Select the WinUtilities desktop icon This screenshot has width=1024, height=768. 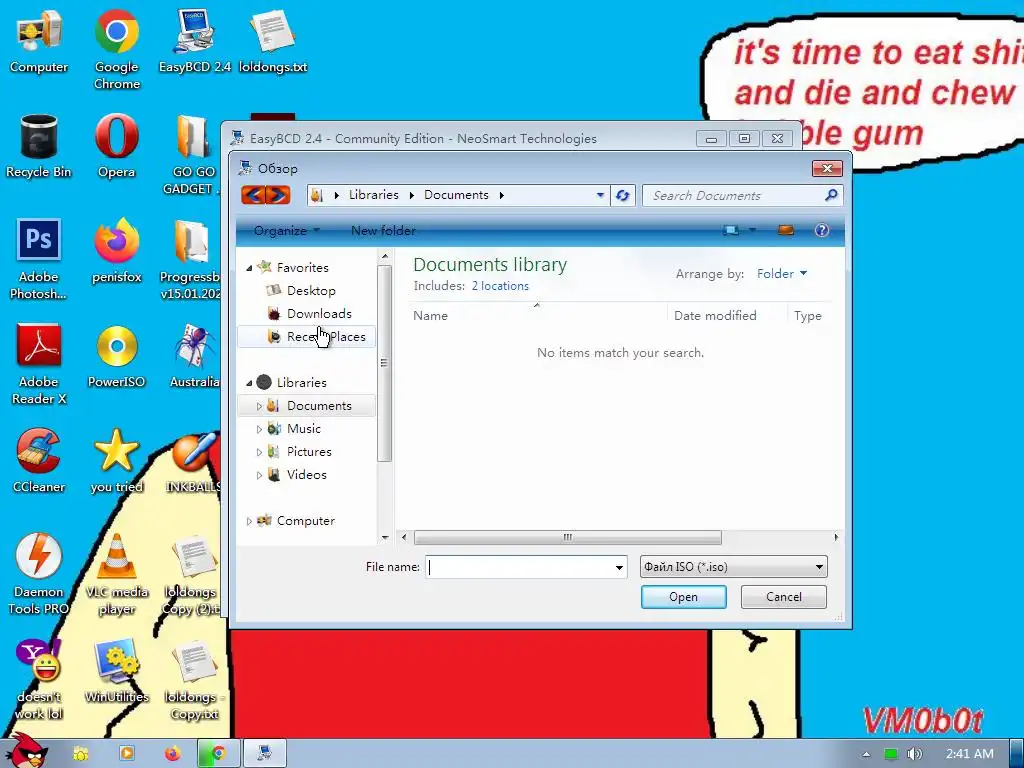pyautogui.click(x=116, y=671)
